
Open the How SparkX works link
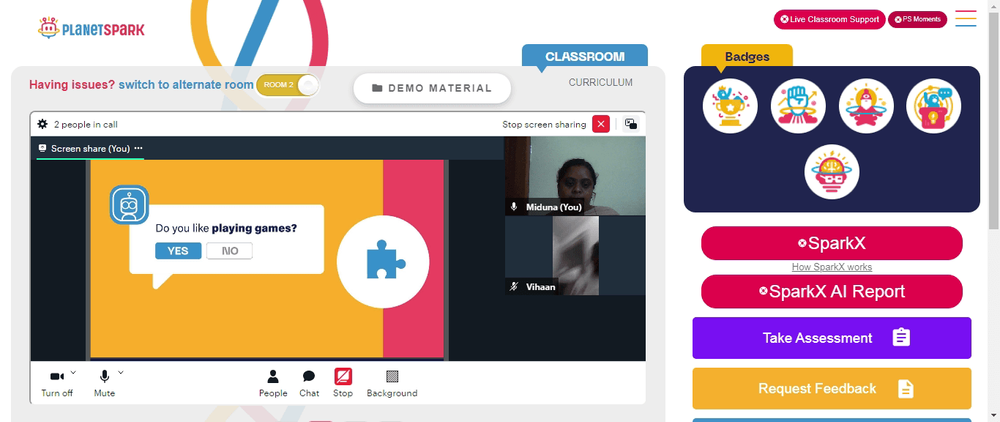(832, 267)
